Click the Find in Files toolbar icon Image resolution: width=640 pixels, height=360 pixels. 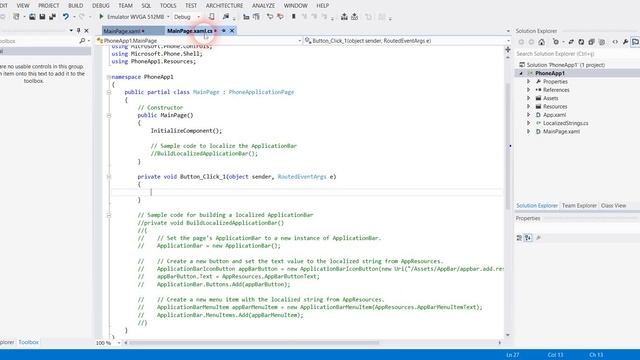226,17
